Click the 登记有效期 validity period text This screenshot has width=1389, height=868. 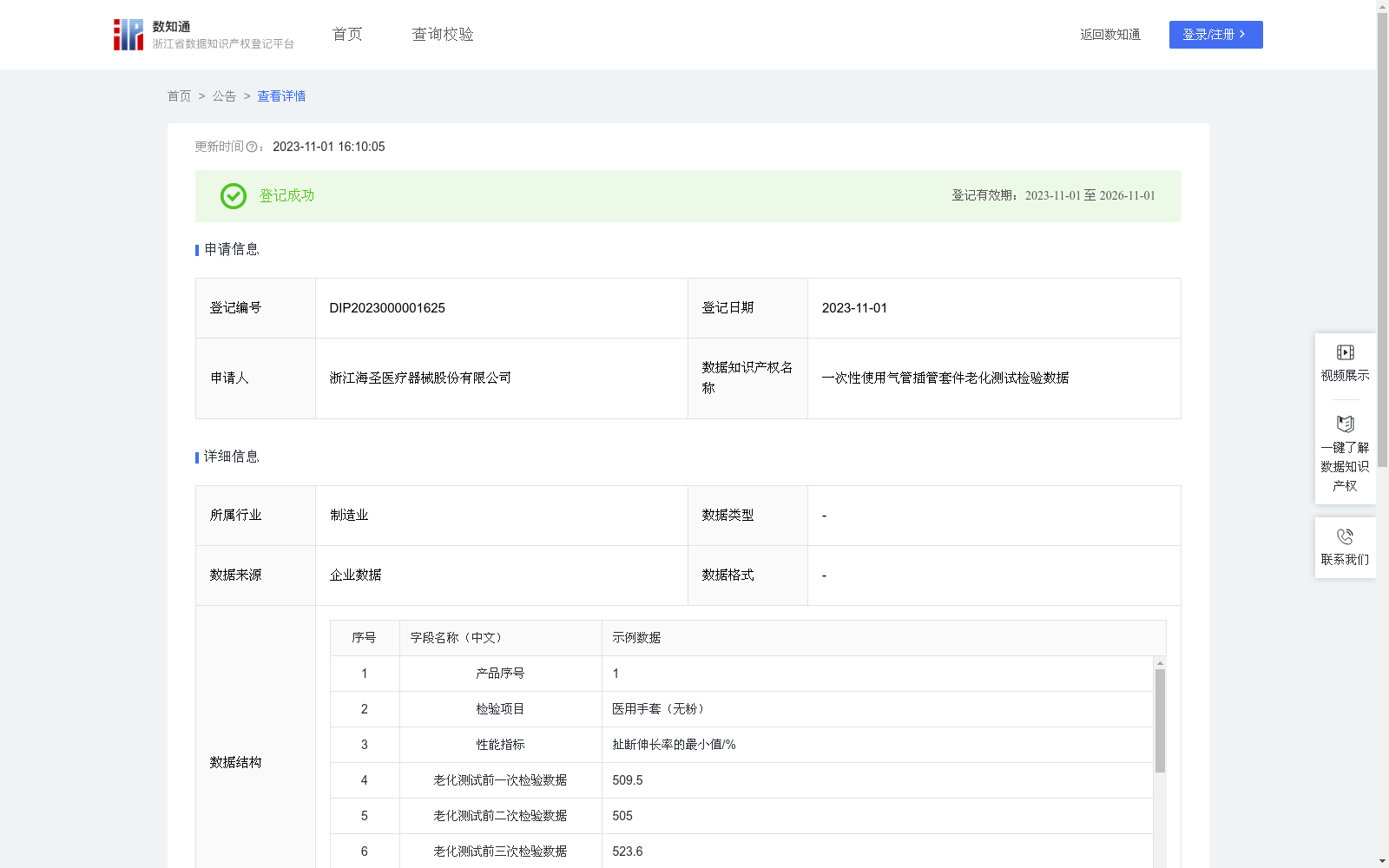coord(1054,196)
